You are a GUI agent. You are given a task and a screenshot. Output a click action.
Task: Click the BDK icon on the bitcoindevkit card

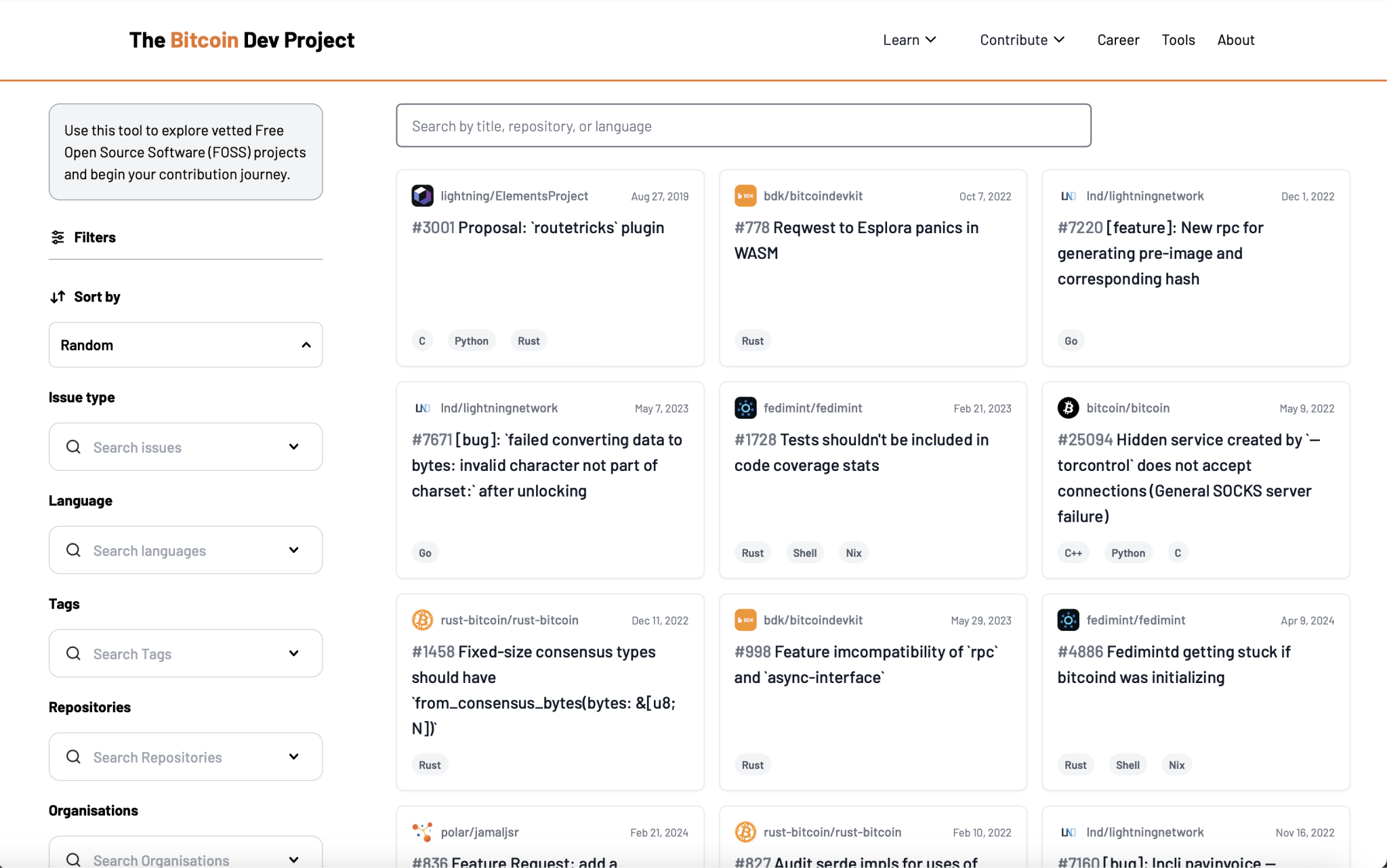(x=745, y=195)
